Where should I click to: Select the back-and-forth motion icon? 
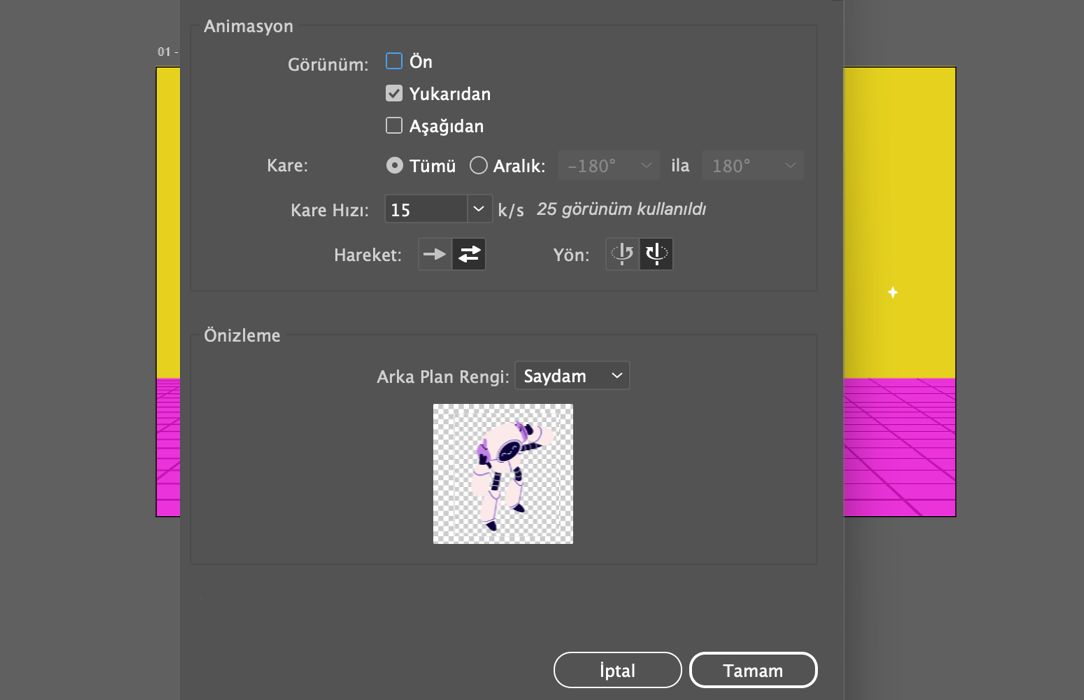click(x=469, y=255)
